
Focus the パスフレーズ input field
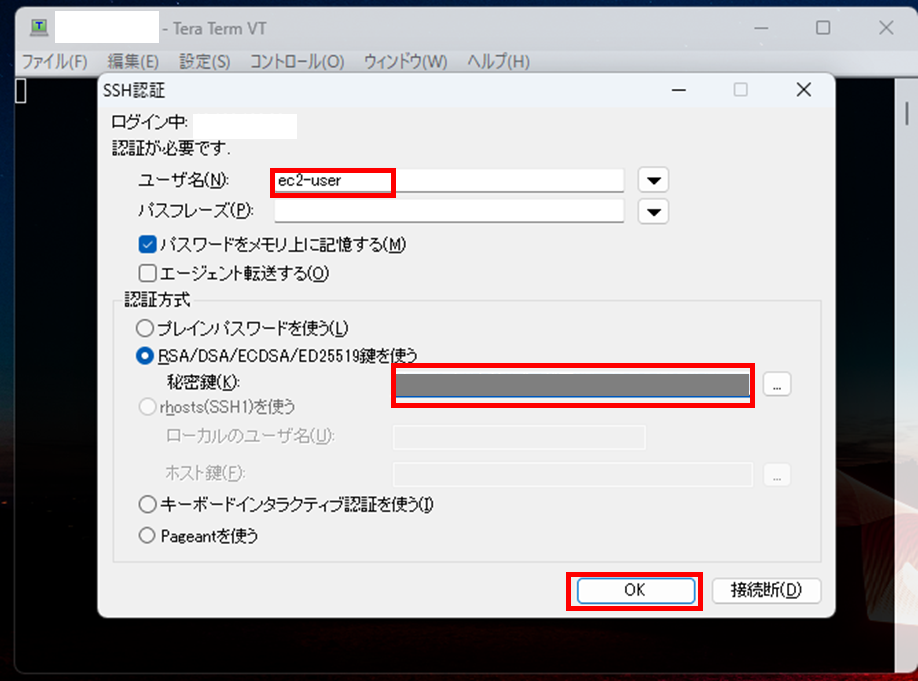(448, 211)
